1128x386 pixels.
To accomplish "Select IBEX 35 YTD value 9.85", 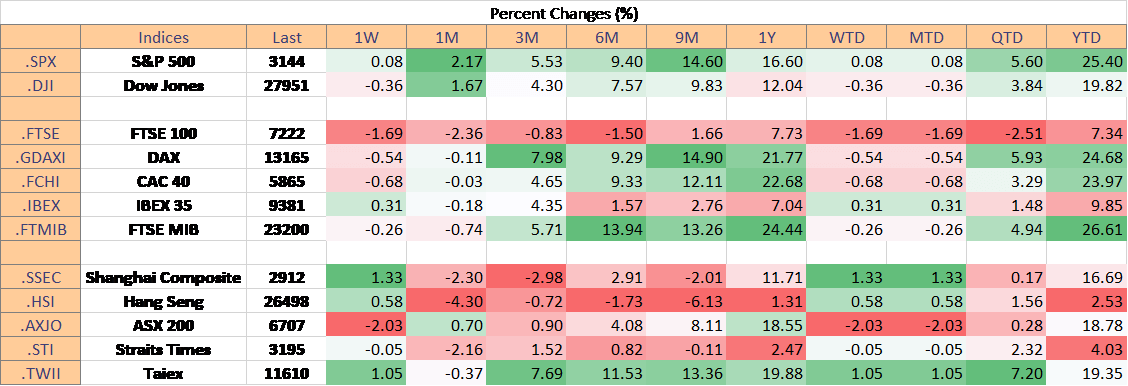I will point(1087,206).
